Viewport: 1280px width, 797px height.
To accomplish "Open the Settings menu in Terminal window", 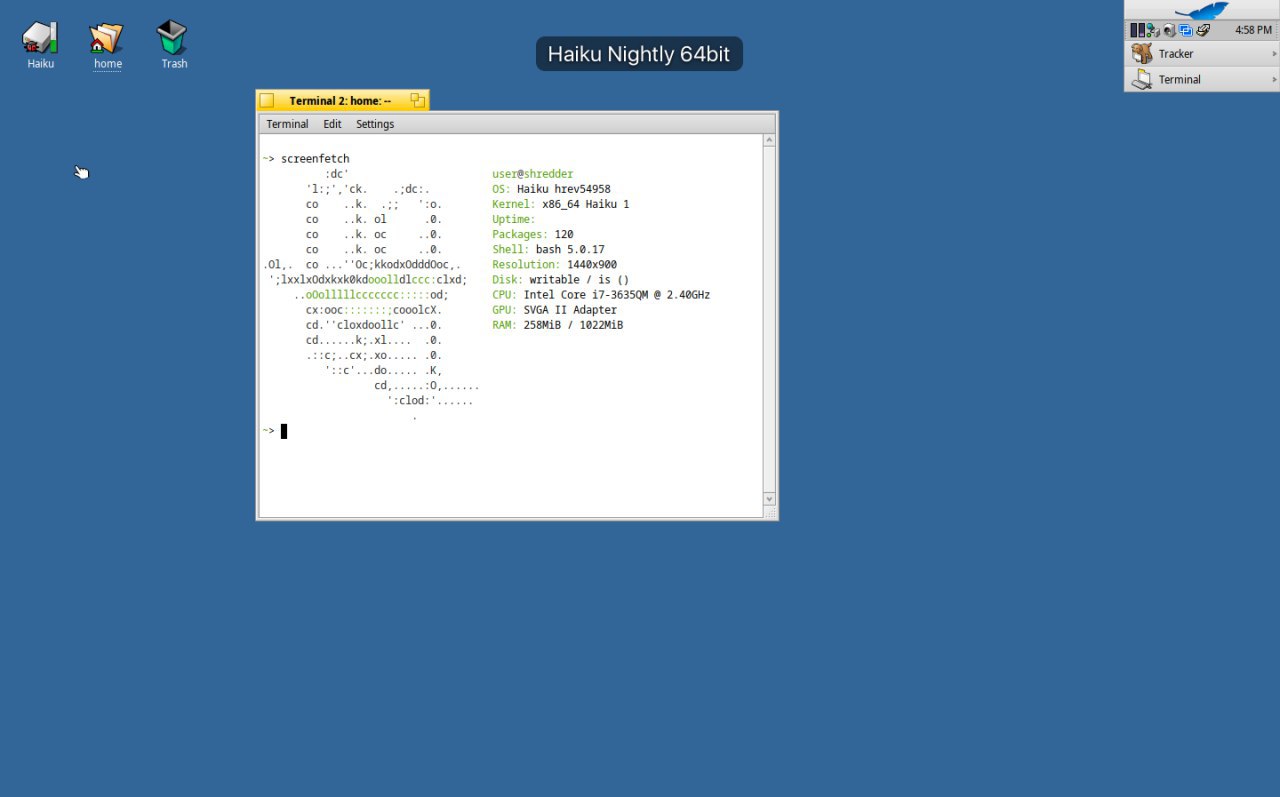I will (x=375, y=124).
